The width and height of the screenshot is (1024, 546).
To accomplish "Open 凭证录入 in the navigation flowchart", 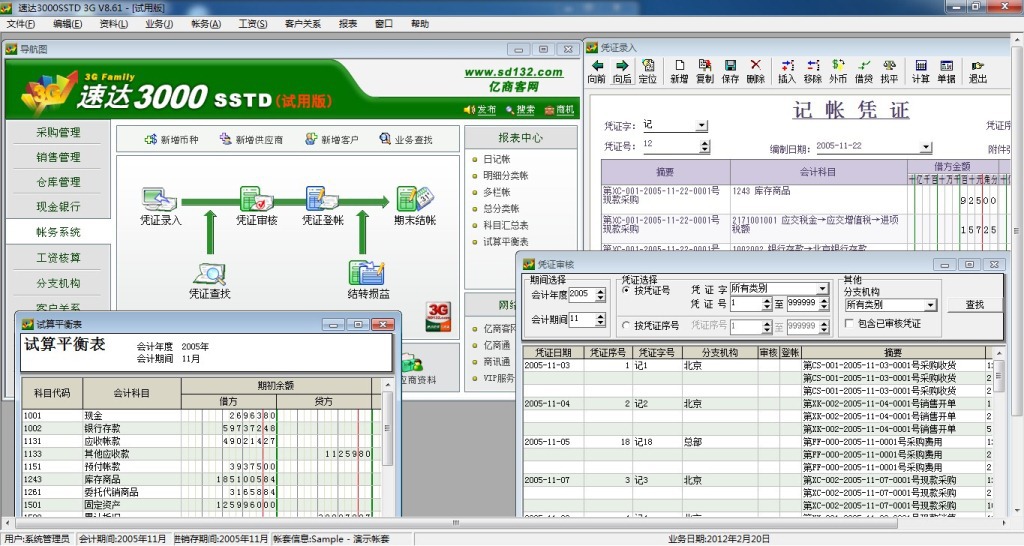I will [160, 206].
